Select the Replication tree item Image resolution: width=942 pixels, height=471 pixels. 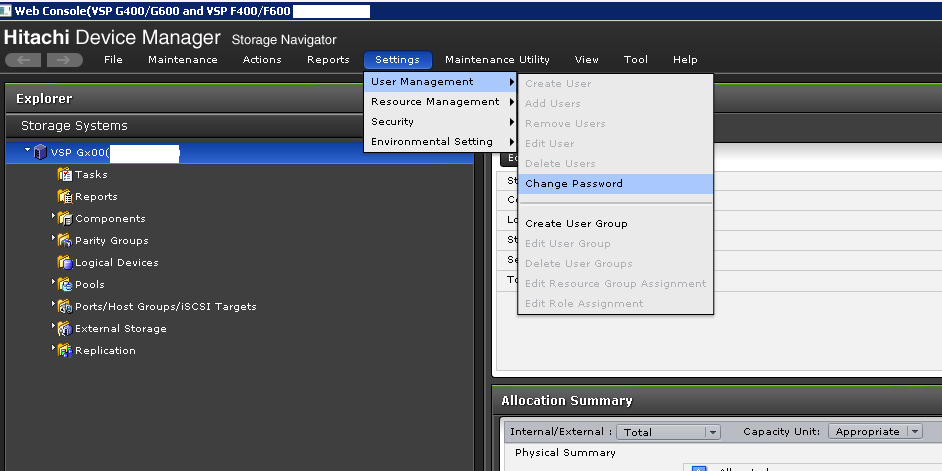(x=105, y=350)
